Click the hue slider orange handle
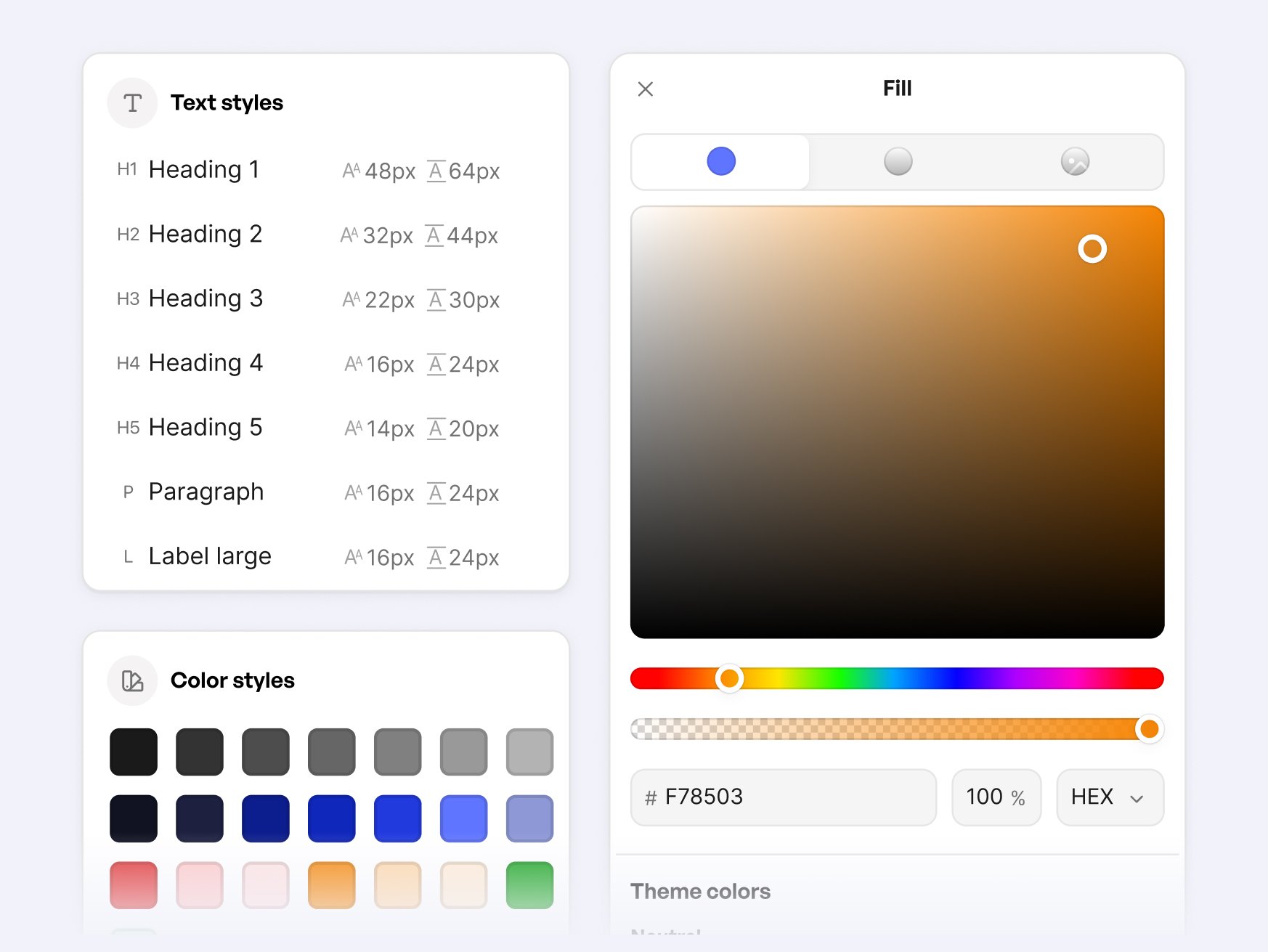 pos(729,679)
